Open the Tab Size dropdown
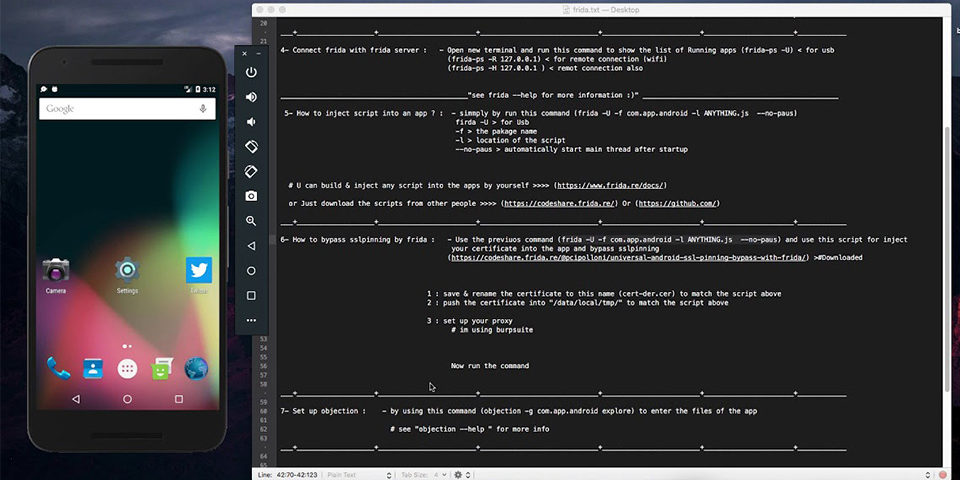 coord(424,474)
